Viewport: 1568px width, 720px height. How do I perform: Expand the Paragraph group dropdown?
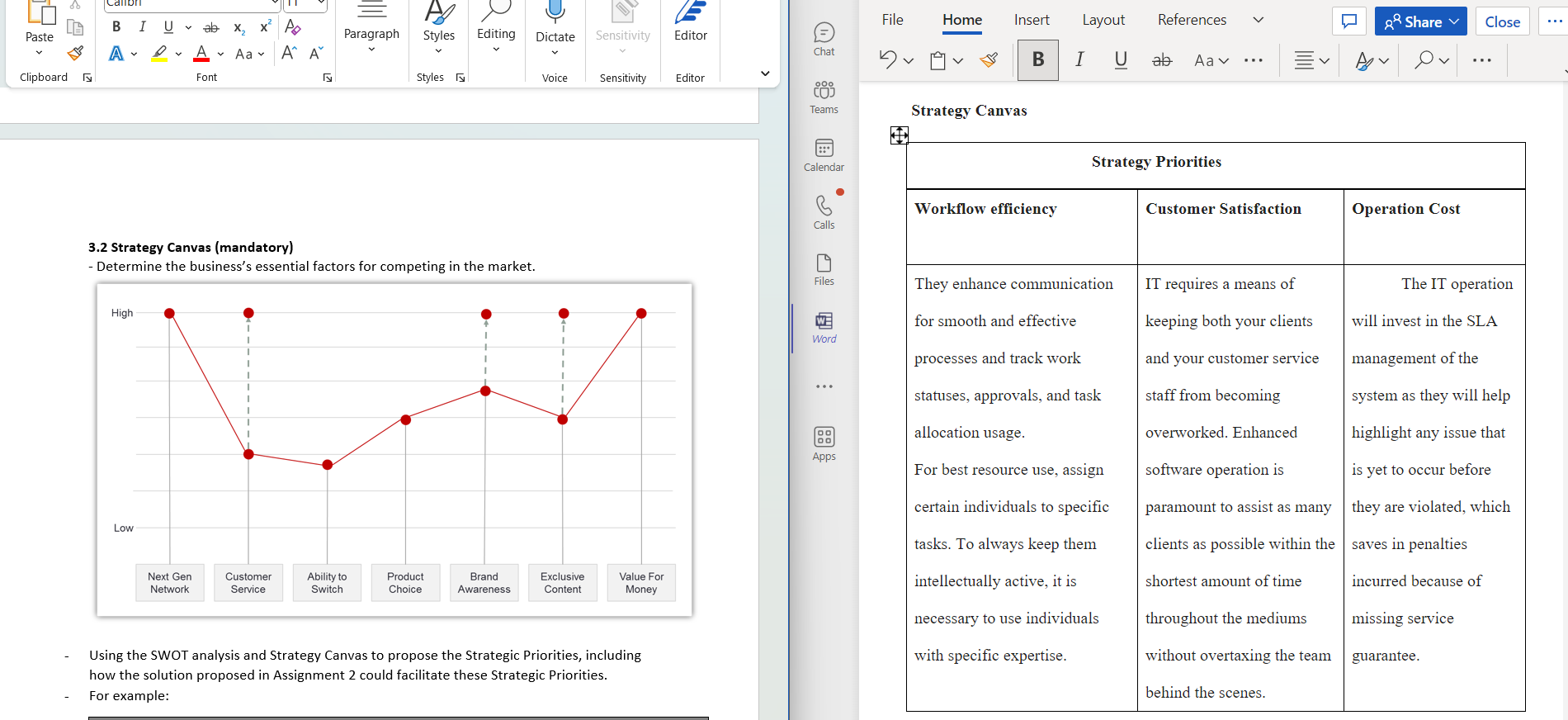(x=371, y=50)
